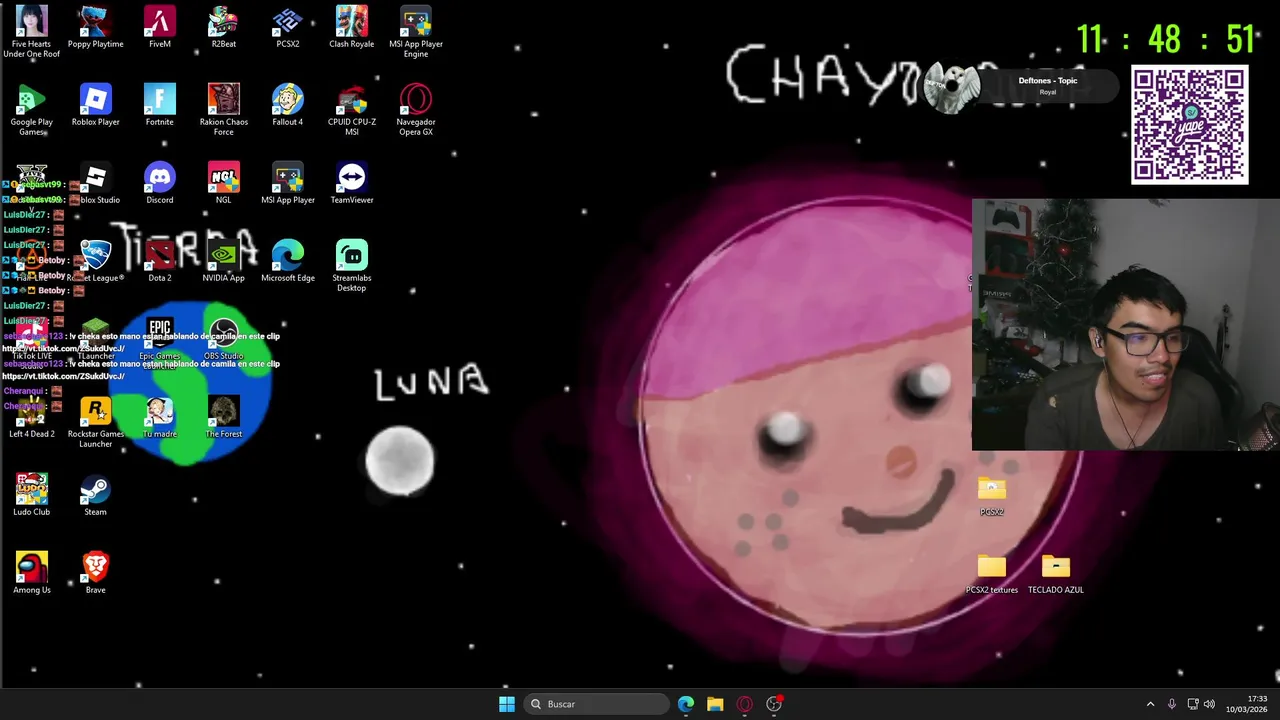Select the TECLADO AZUL folder
1280x720 pixels.
pyautogui.click(x=1056, y=573)
